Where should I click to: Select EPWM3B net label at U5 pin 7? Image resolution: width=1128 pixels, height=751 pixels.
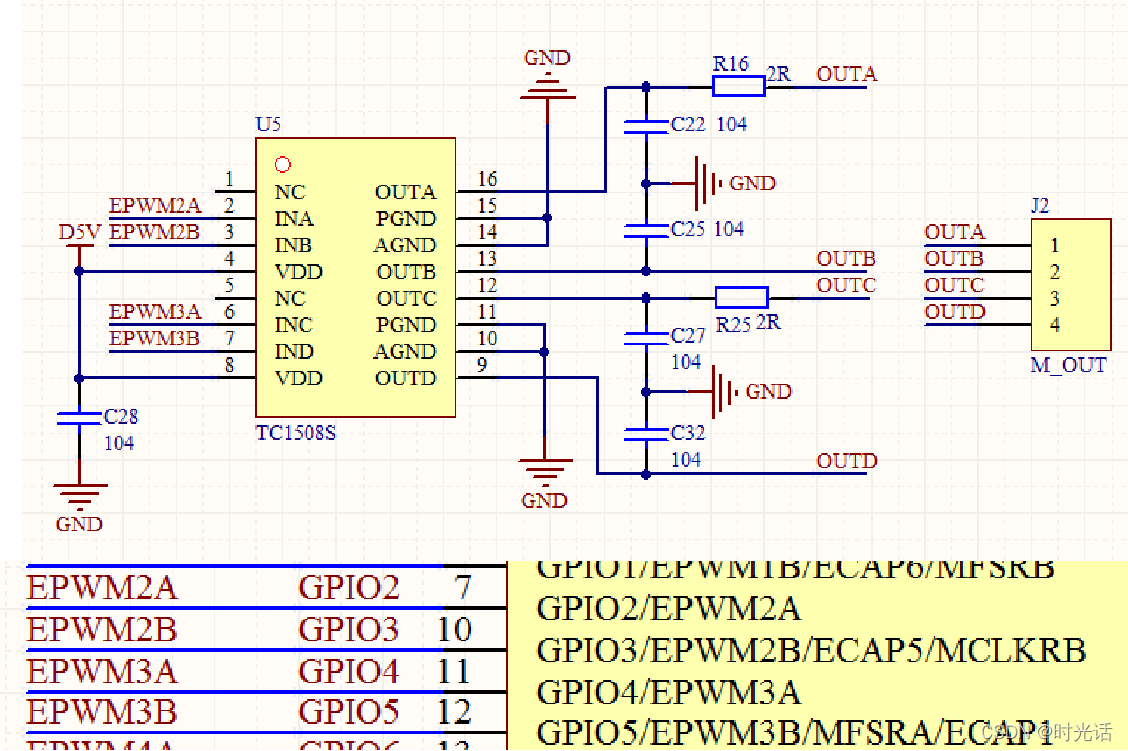154,338
